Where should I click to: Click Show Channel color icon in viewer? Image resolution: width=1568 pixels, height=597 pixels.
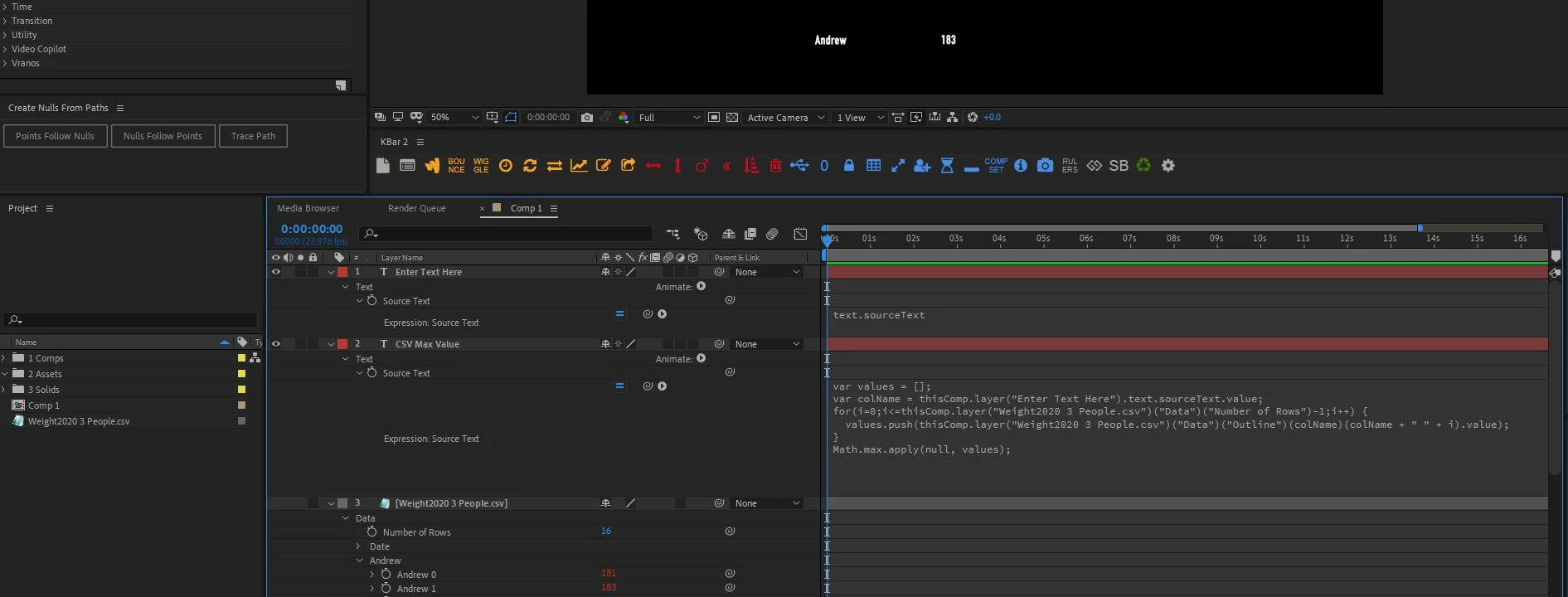tap(624, 118)
